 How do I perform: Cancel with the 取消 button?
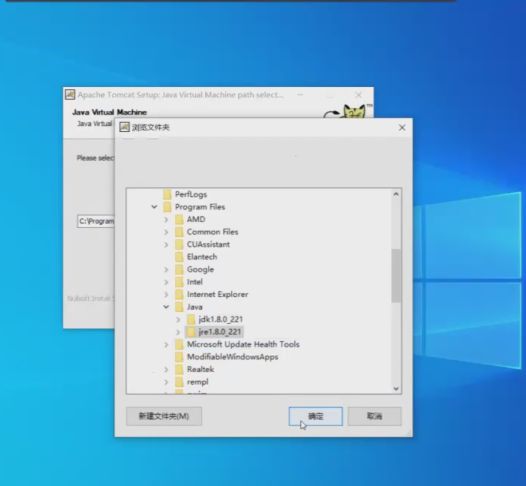pos(374,416)
